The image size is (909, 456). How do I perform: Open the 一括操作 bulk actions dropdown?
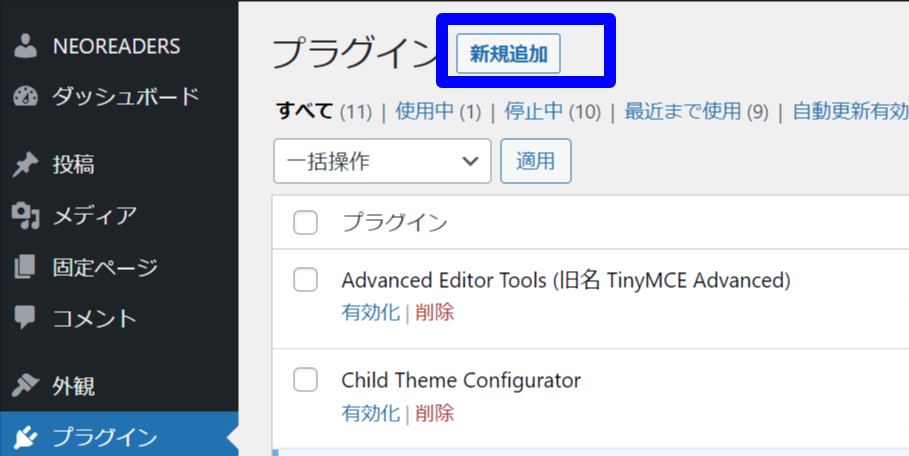tap(382, 161)
